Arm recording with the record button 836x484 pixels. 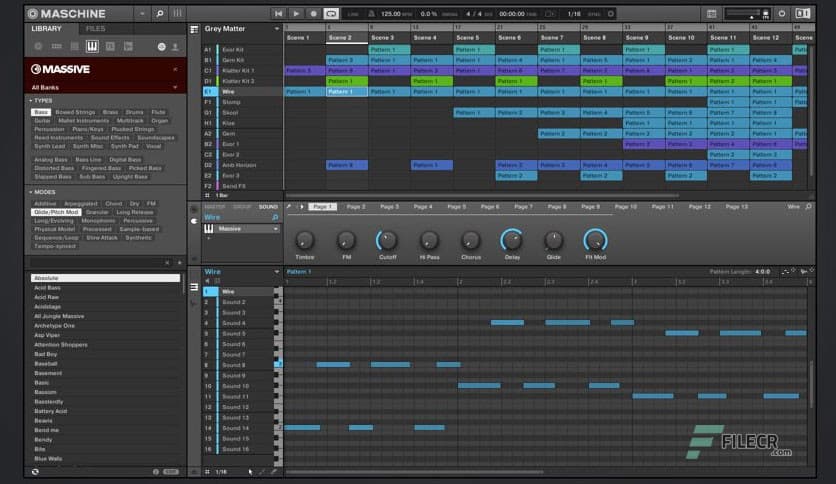pos(314,14)
